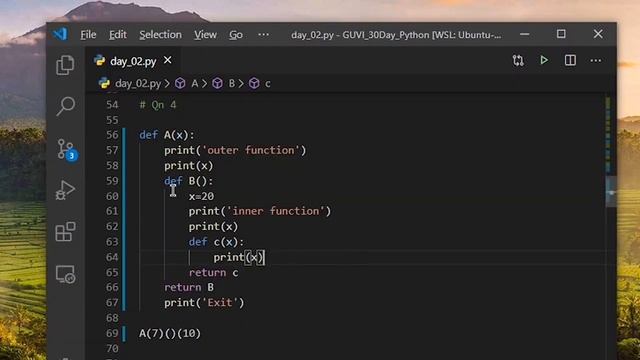Click 'return c' on line 65
640x360 pixels.
click(213, 272)
